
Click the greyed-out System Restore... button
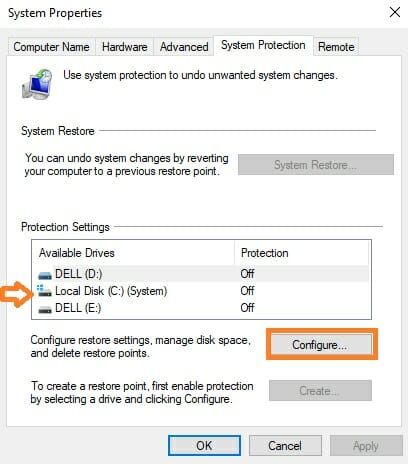point(316,165)
